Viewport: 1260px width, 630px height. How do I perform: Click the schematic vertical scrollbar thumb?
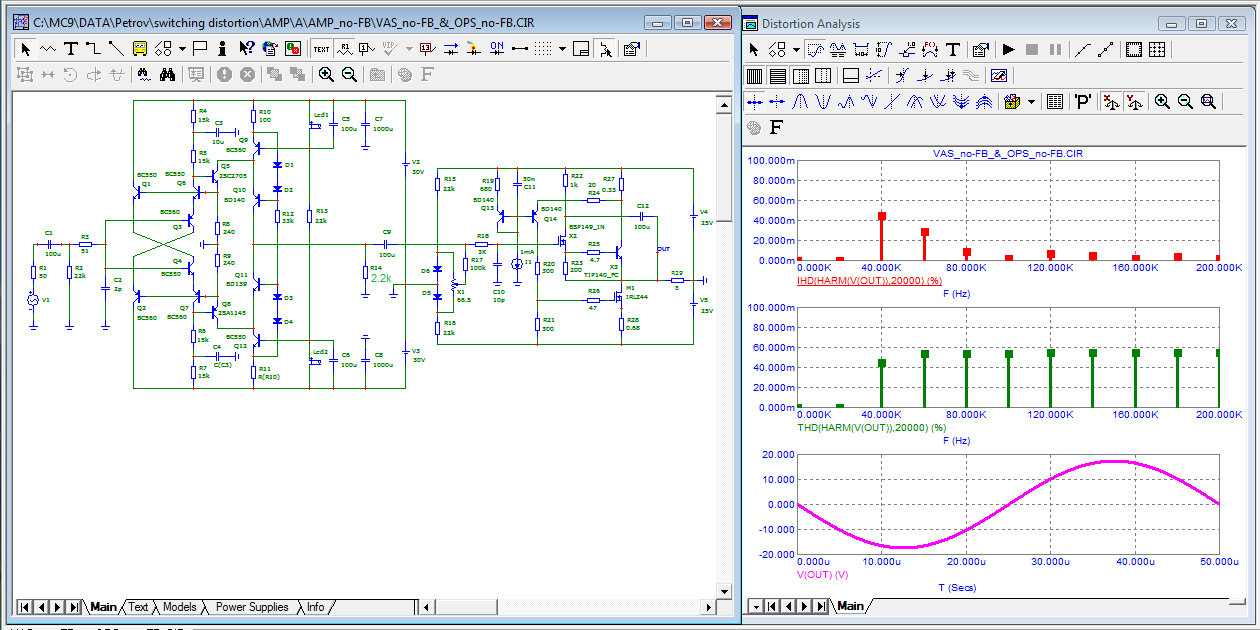point(725,165)
